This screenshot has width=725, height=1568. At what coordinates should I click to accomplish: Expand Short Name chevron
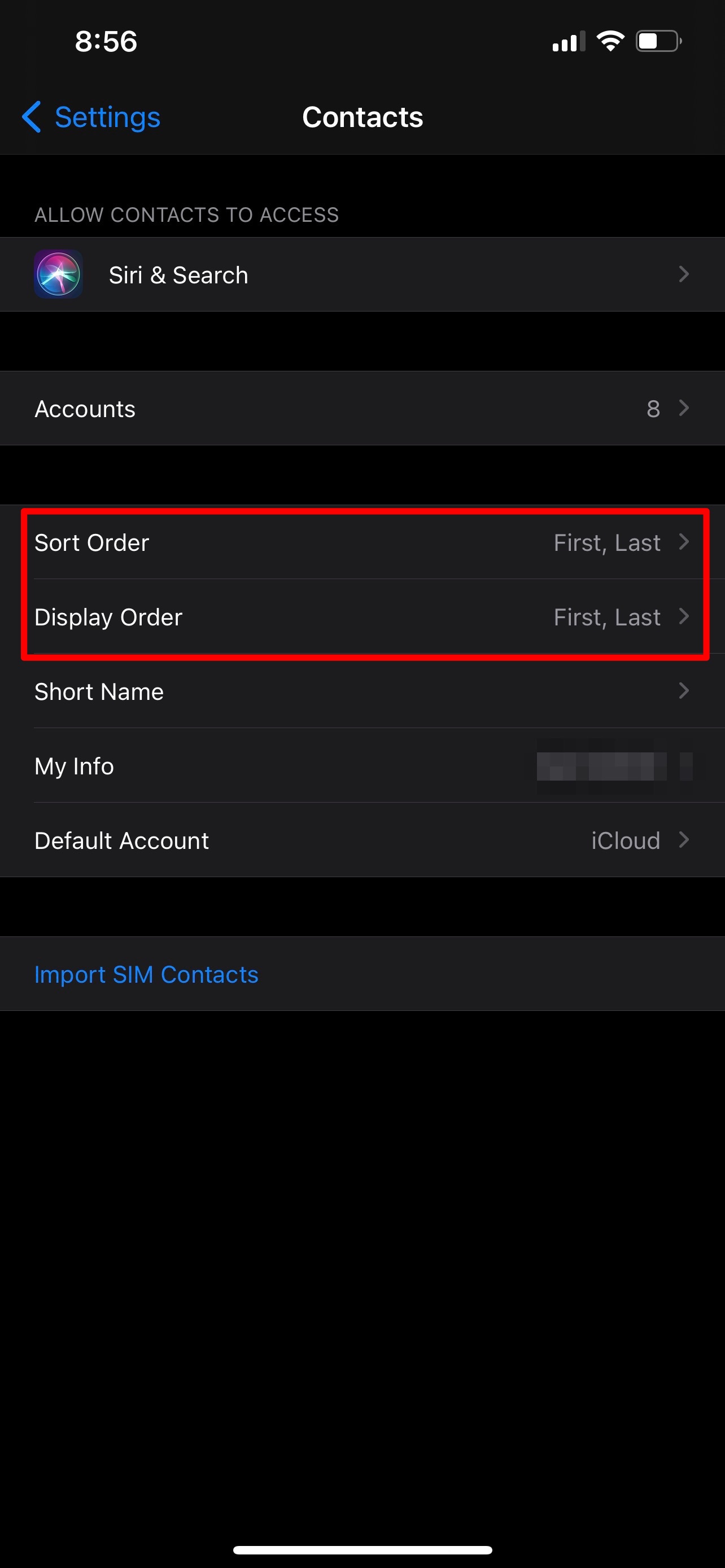click(x=684, y=691)
